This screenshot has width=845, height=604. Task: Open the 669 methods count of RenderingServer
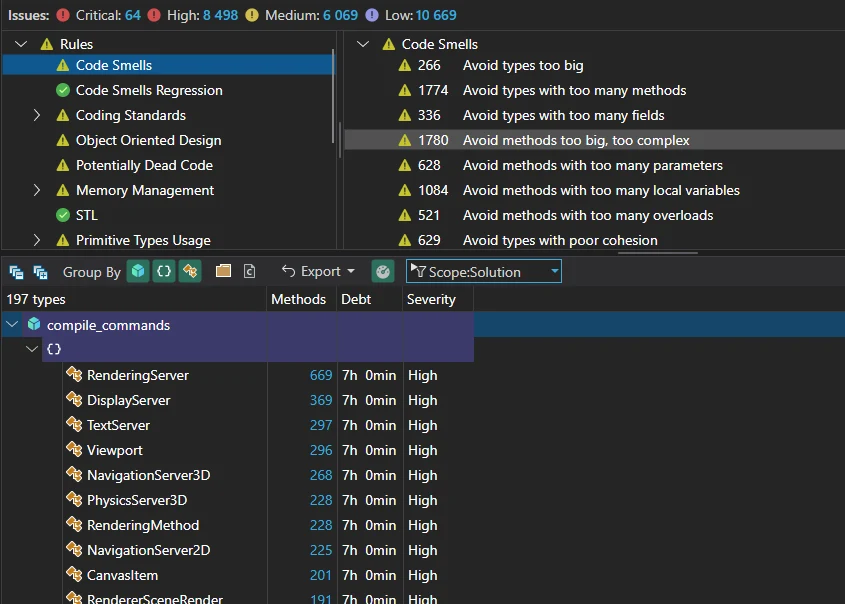point(321,375)
